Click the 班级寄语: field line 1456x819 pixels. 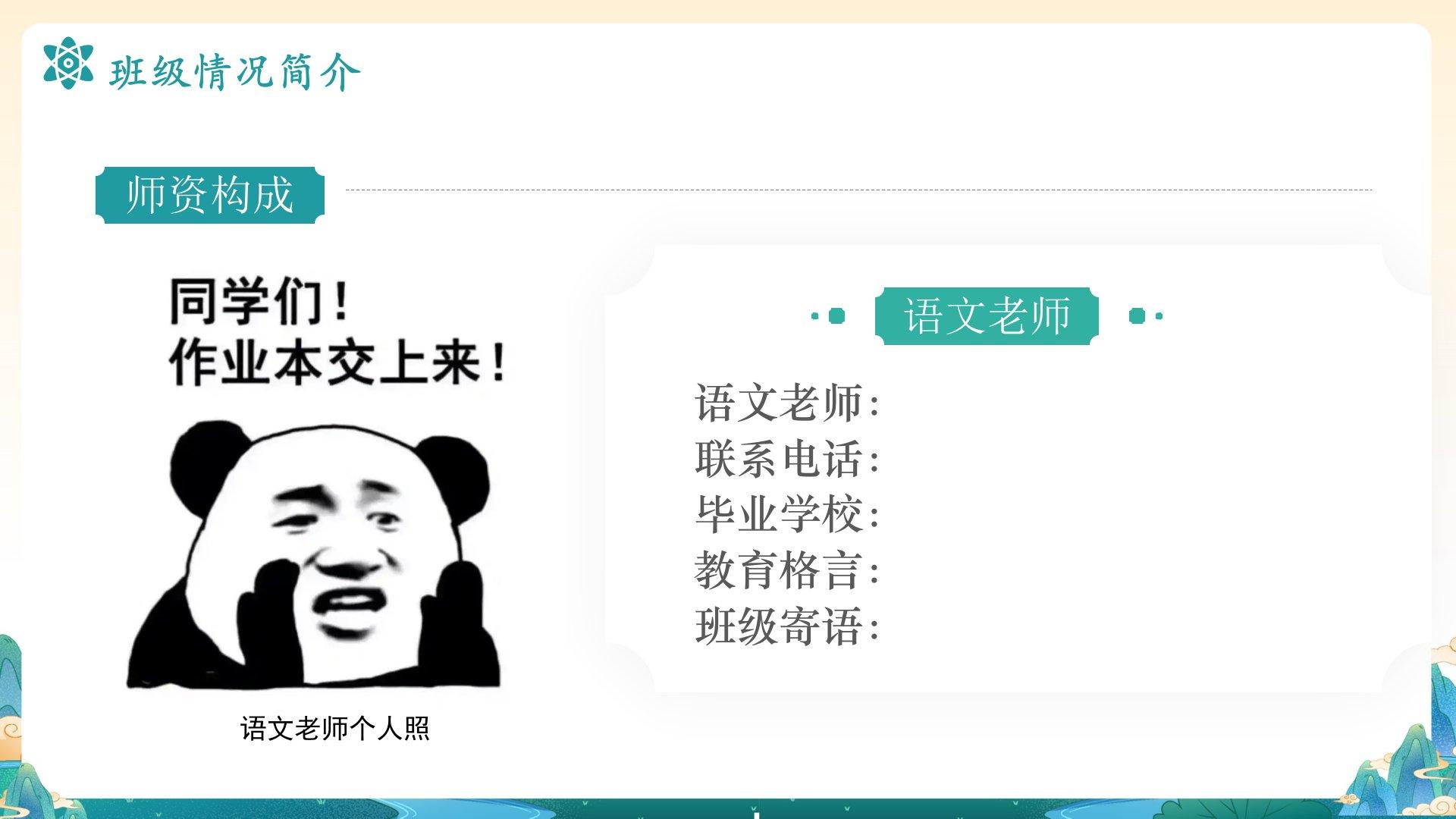click(x=787, y=626)
